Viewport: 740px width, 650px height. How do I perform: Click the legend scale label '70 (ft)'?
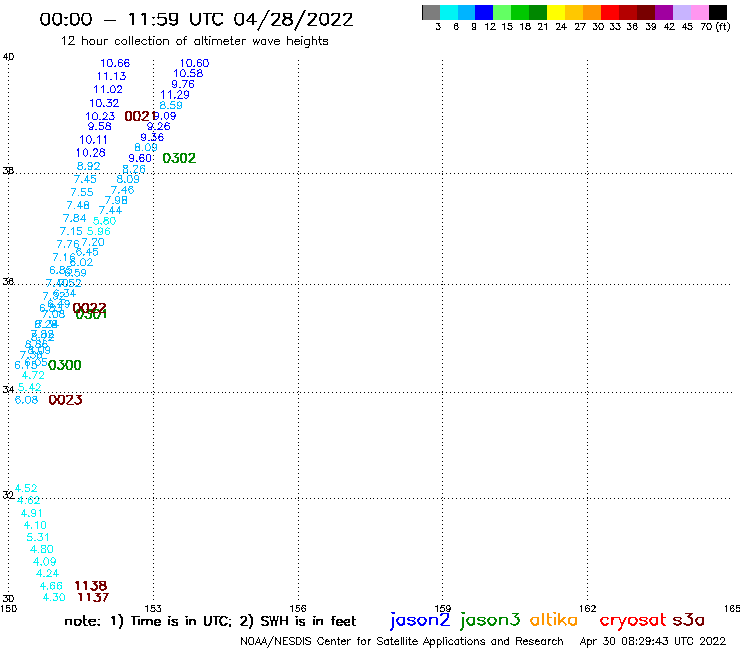[715, 26]
